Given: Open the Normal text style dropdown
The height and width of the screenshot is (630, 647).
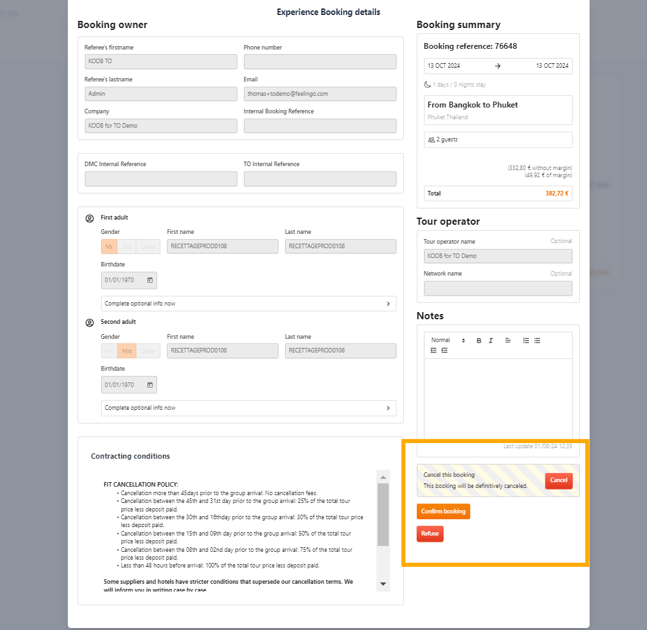Looking at the screenshot, I should tap(447, 341).
